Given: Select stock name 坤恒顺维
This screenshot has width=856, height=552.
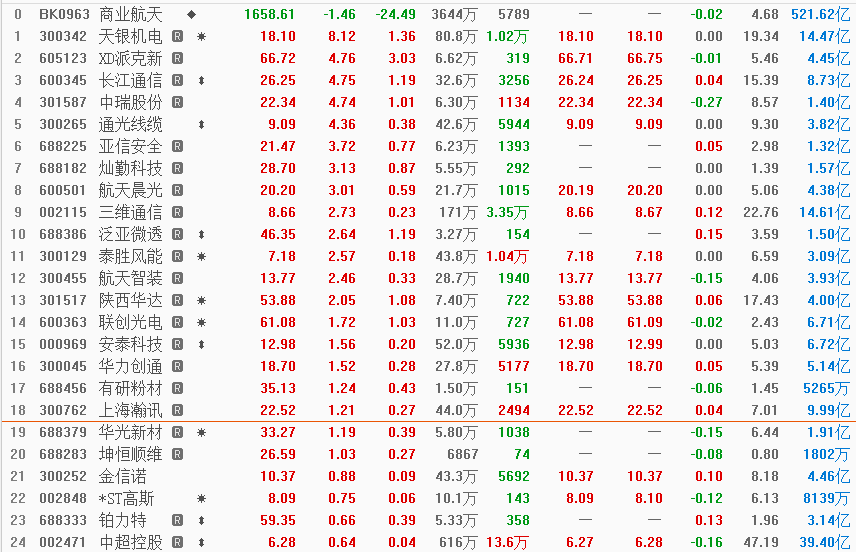Looking at the screenshot, I should pyautogui.click(x=130, y=454).
